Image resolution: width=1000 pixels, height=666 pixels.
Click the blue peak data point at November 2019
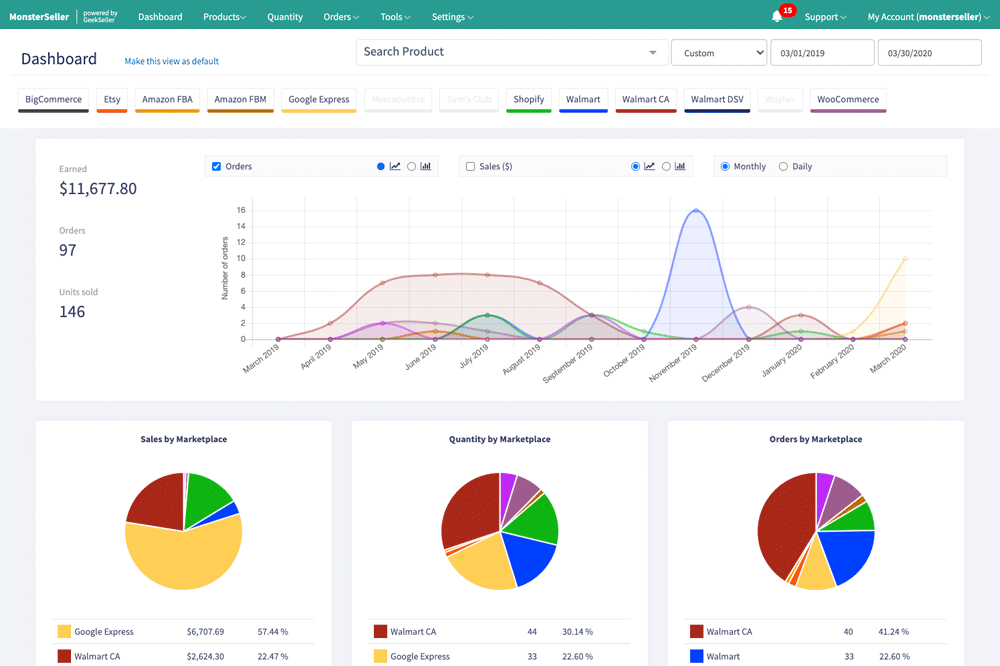coord(696,210)
